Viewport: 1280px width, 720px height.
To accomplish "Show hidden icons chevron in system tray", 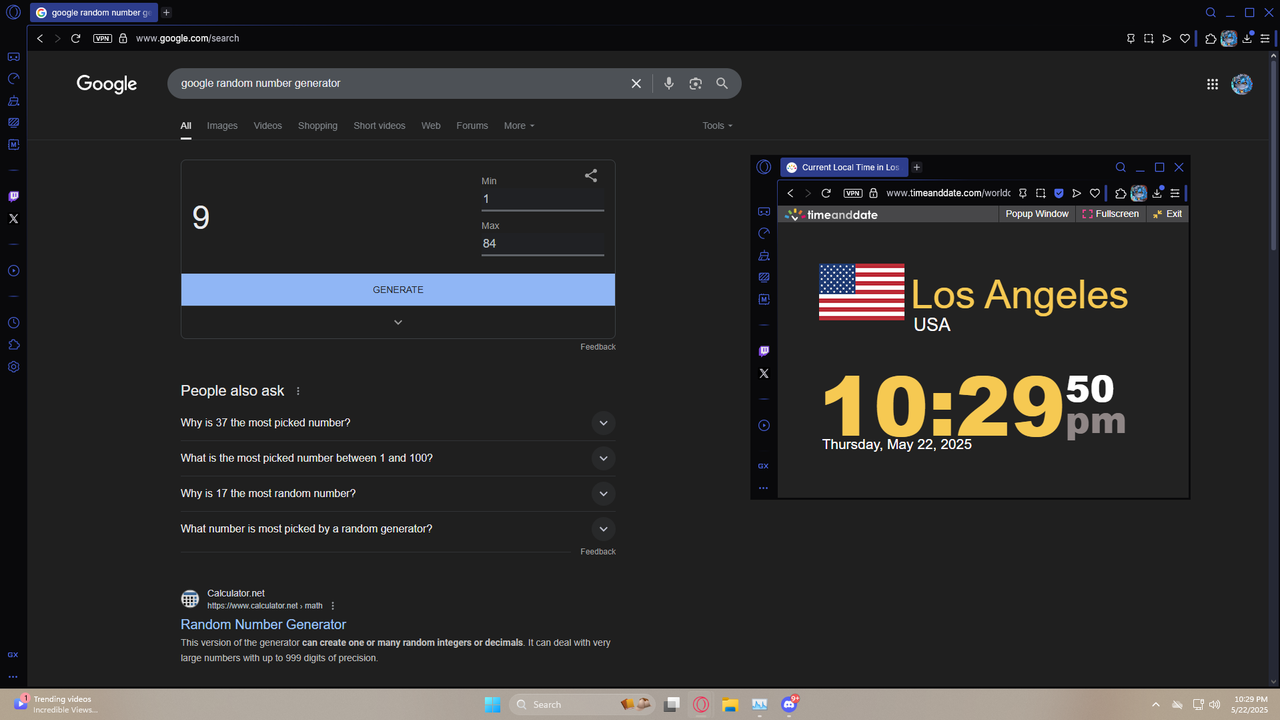I will click(1156, 704).
